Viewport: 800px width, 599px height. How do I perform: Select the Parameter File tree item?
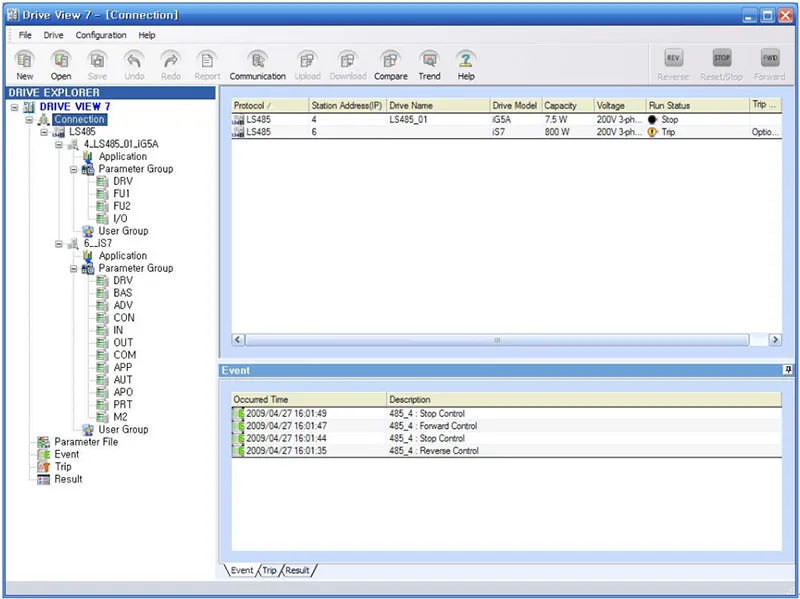pyautogui.click(x=85, y=442)
